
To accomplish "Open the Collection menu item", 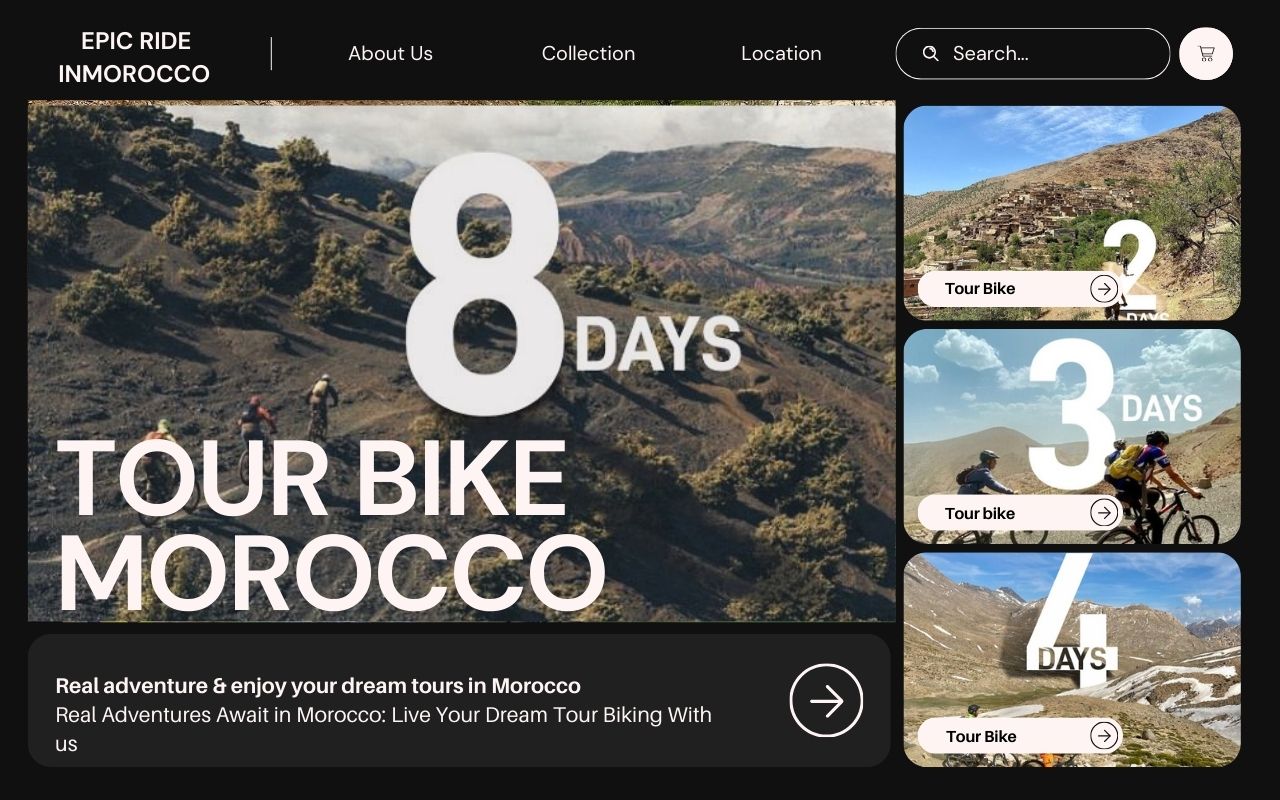I will tap(588, 54).
